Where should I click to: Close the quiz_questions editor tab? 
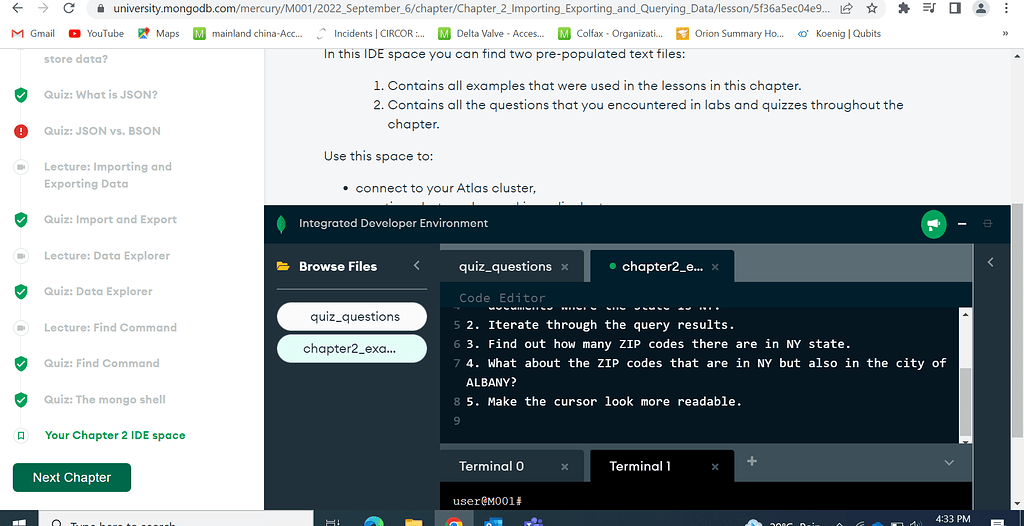(565, 268)
